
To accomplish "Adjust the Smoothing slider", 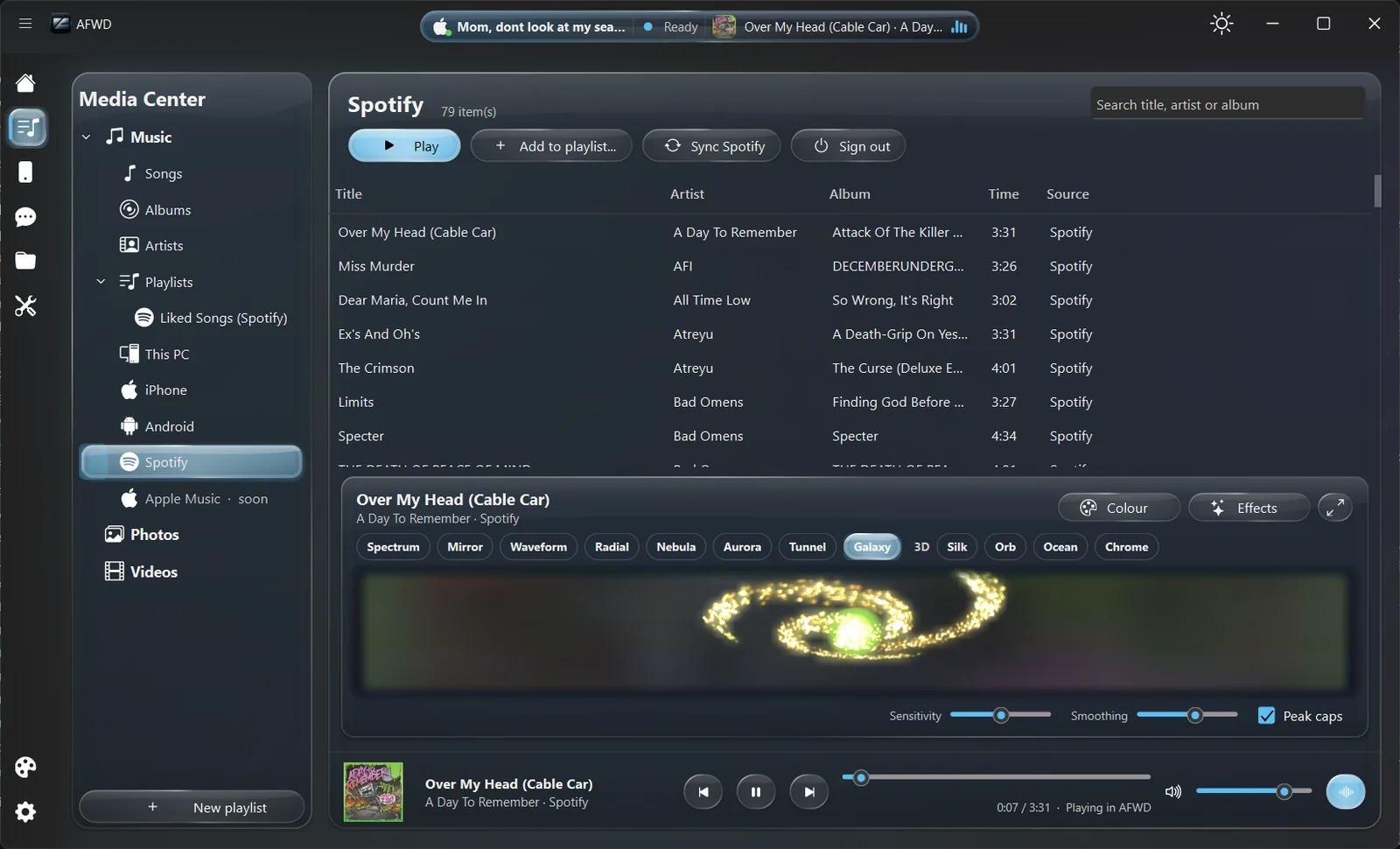I will click(1187, 715).
